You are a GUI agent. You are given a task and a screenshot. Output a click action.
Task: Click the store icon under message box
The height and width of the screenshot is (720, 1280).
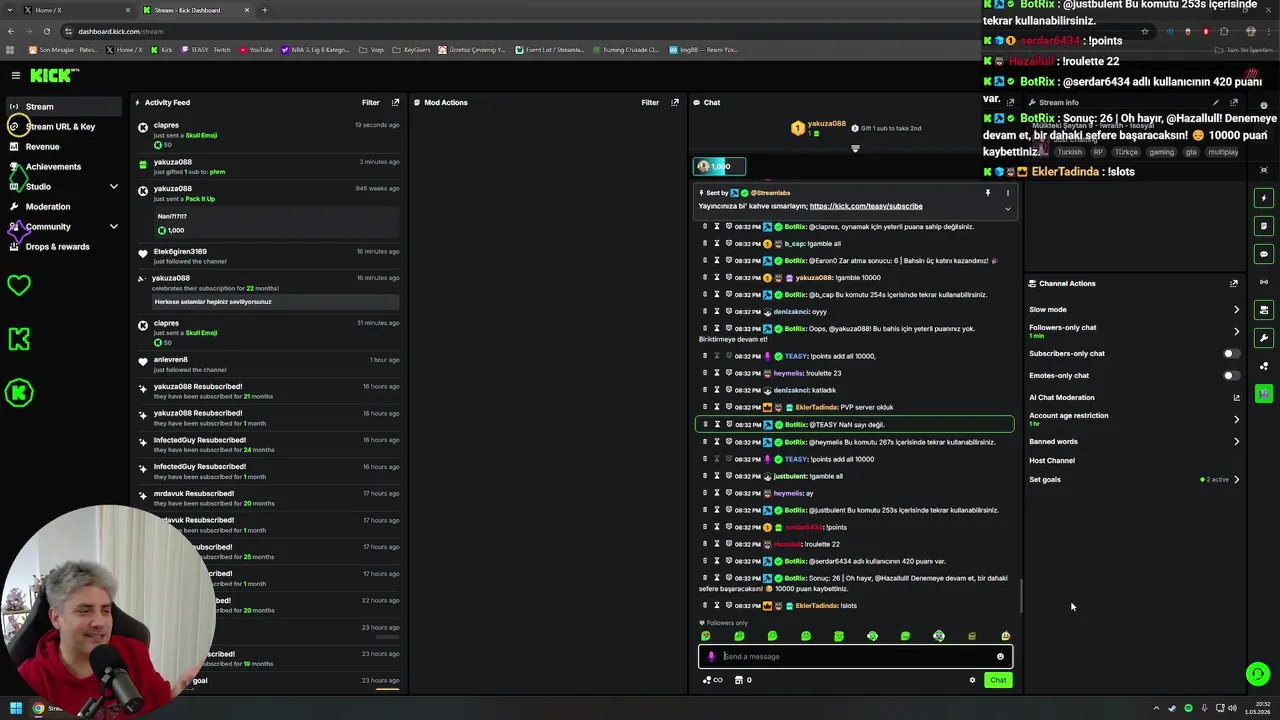click(x=739, y=680)
